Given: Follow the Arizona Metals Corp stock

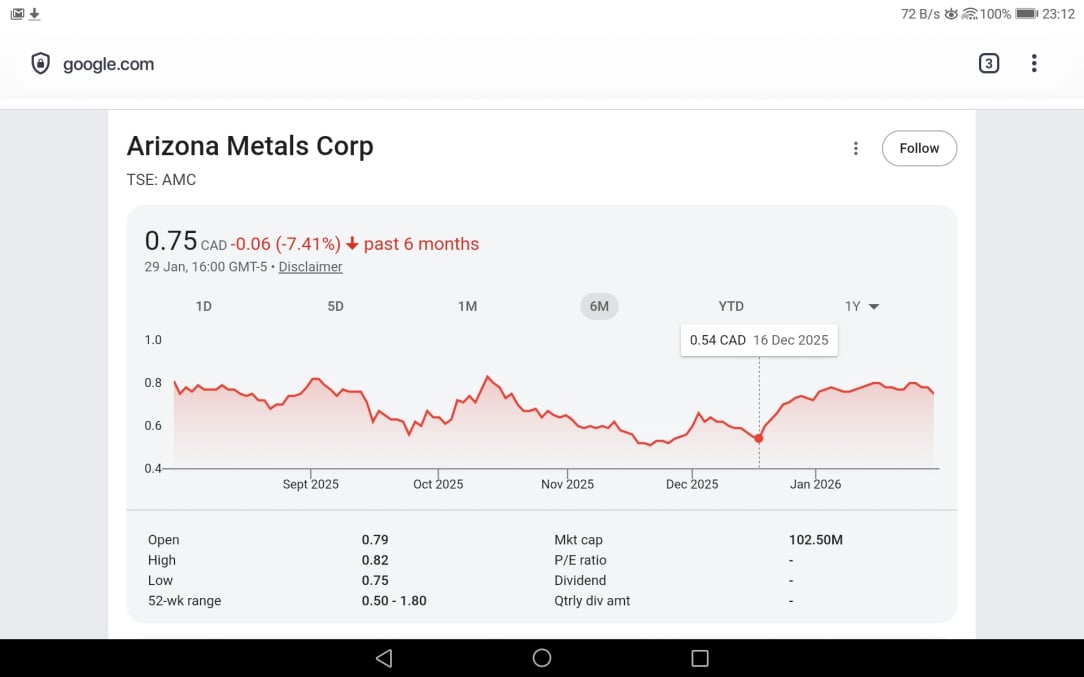Looking at the screenshot, I should [918, 149].
